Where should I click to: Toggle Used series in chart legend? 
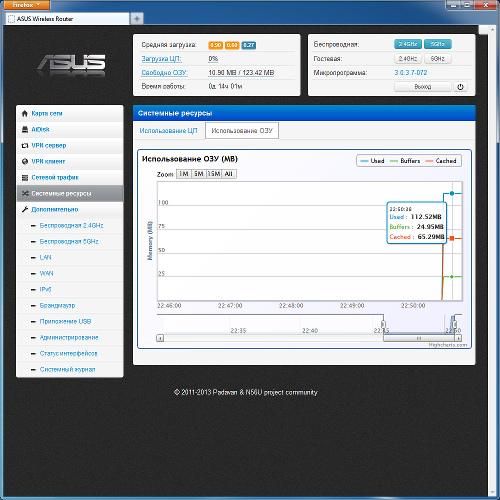point(373,161)
